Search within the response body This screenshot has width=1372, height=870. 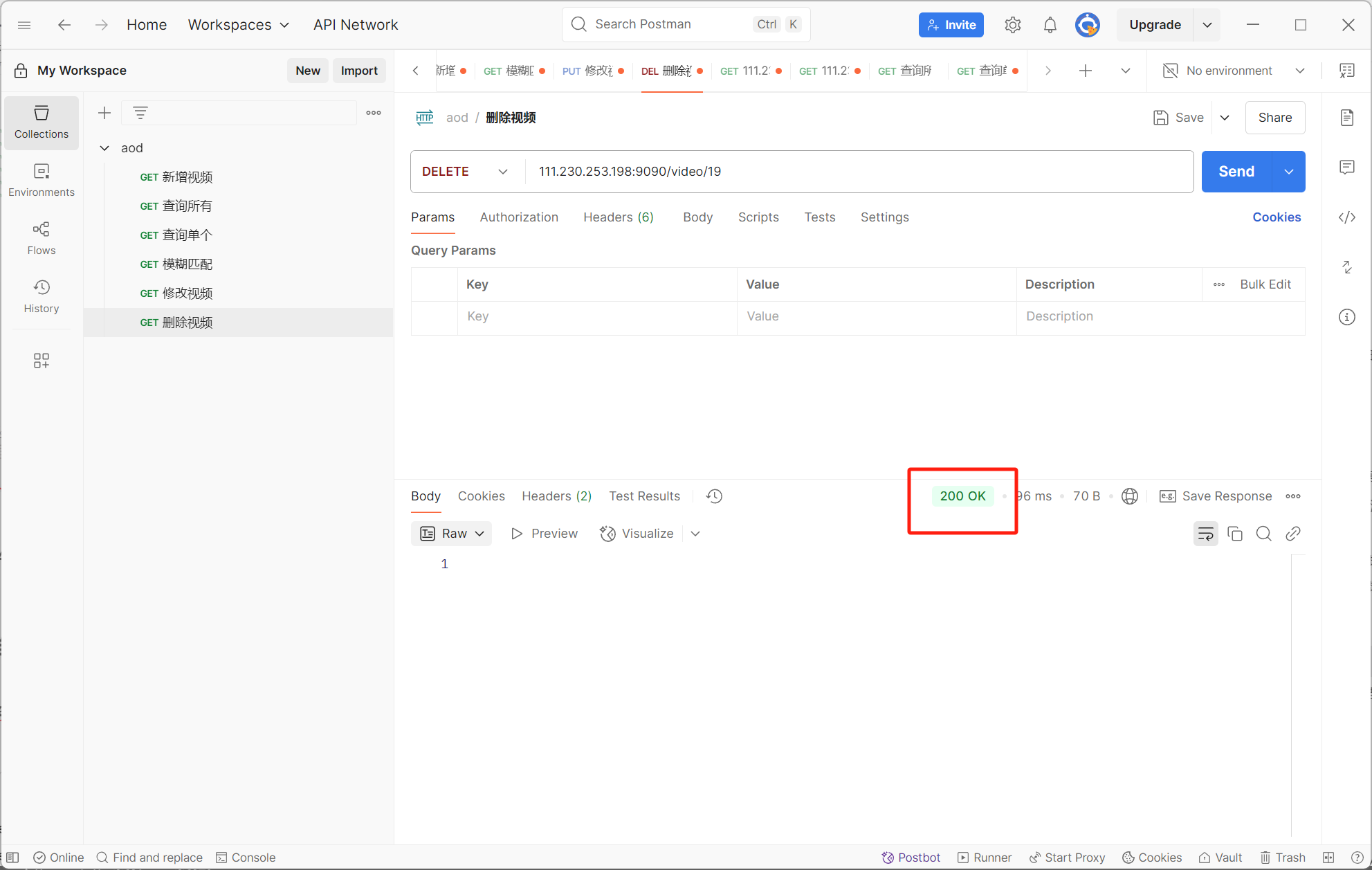[x=1263, y=534]
